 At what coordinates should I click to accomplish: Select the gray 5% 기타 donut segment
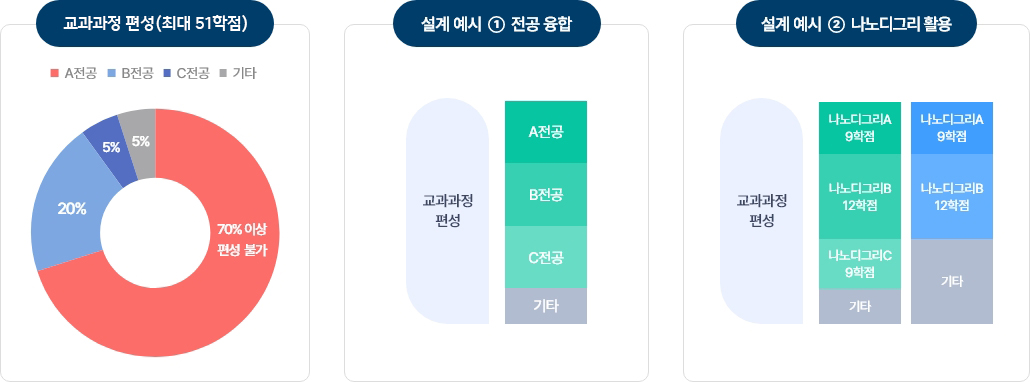pos(141,140)
